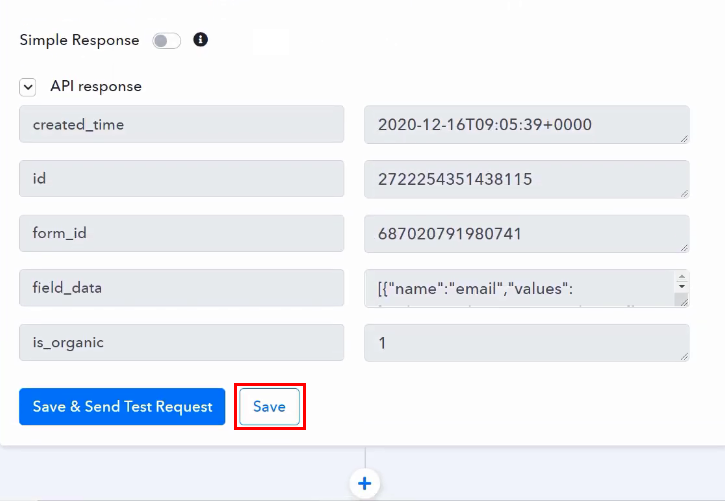Click the scroll up arrow in the field_data value box

click(x=682, y=279)
